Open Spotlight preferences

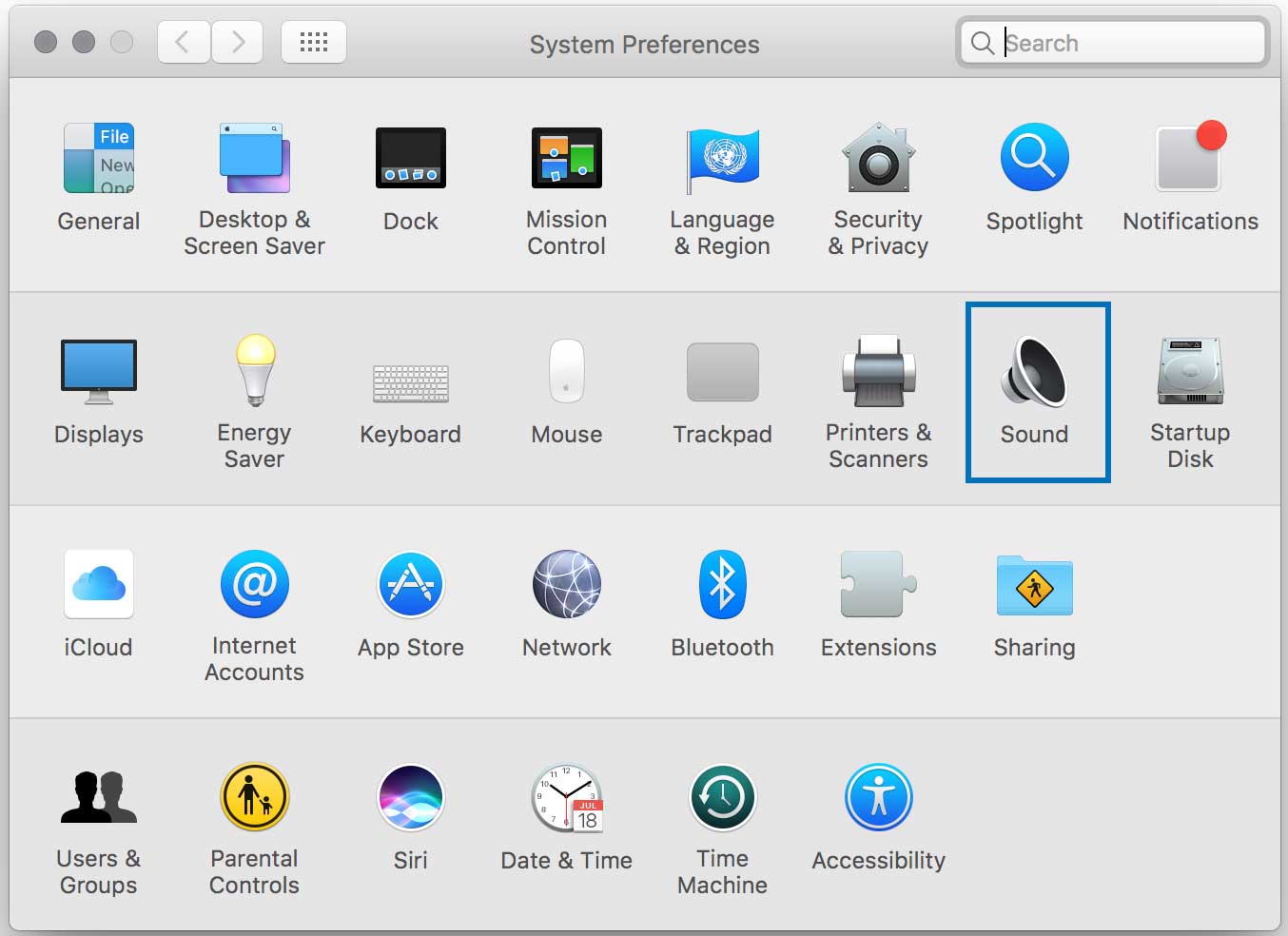click(x=1034, y=177)
